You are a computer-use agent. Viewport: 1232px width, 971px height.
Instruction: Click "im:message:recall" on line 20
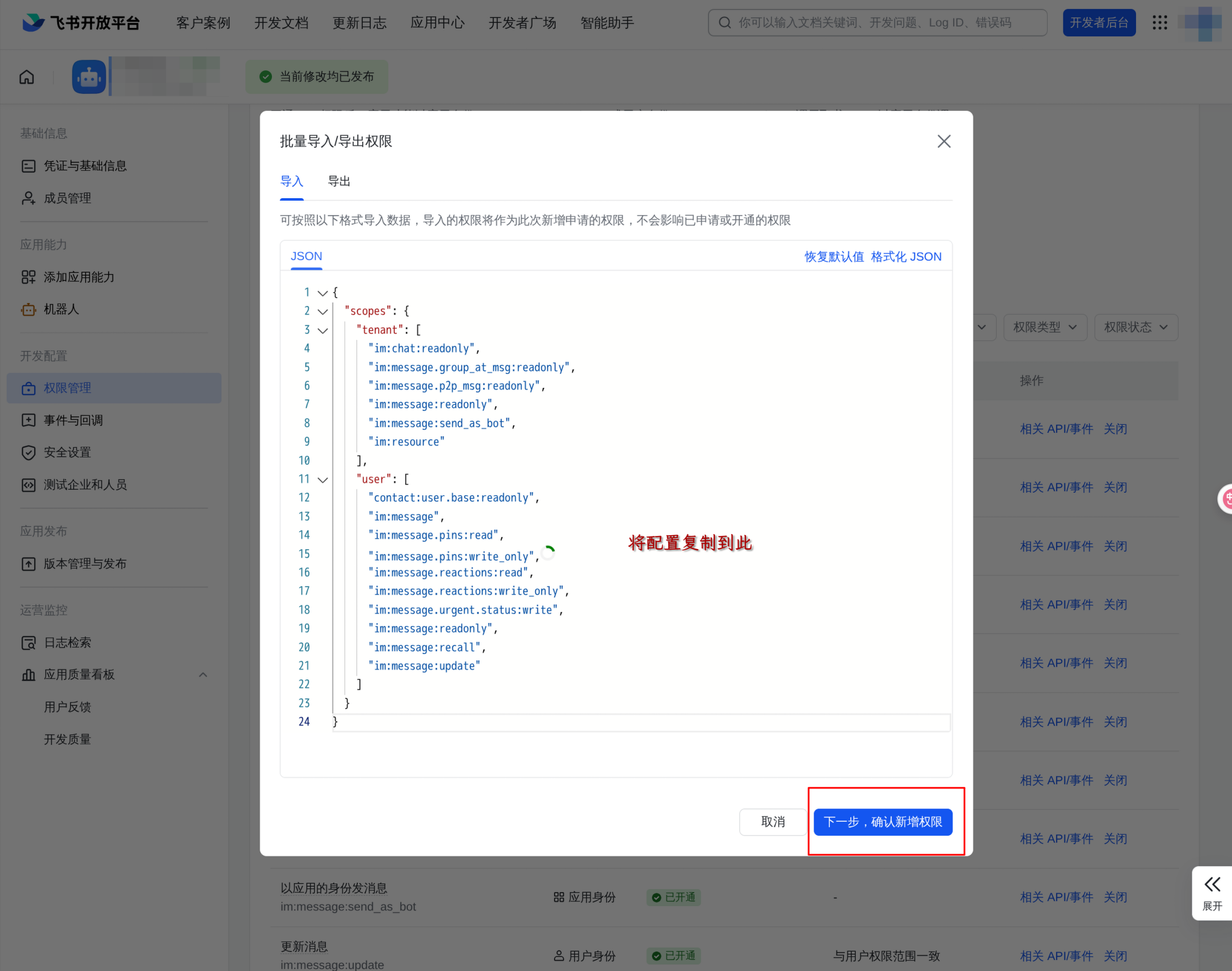424,647
